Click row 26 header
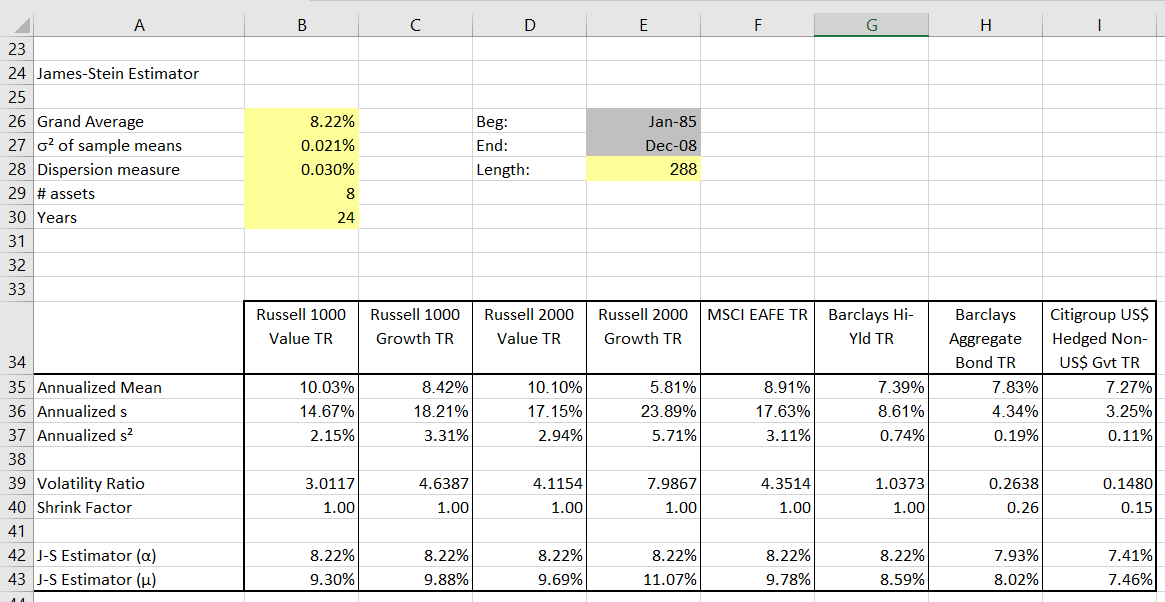The width and height of the screenshot is (1165, 602). tap(14, 121)
